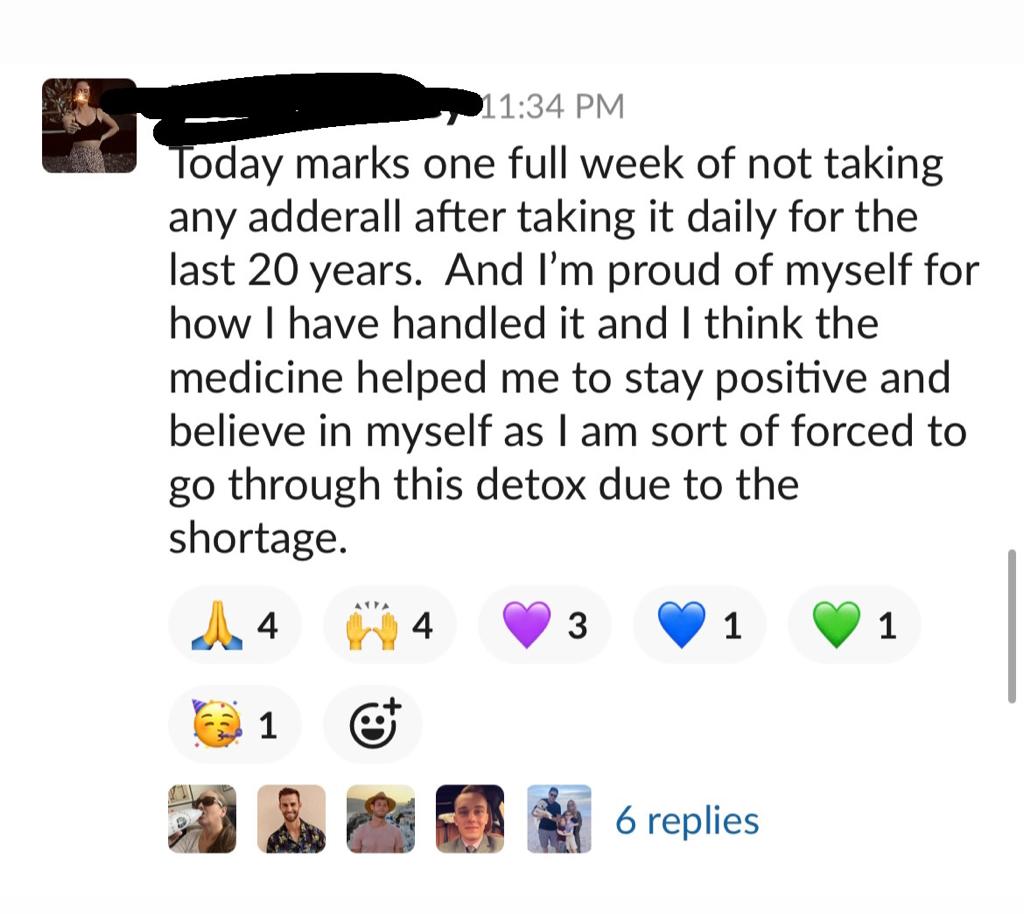Click the party face emoji reaction
This screenshot has height=914, width=1024.
click(x=234, y=724)
